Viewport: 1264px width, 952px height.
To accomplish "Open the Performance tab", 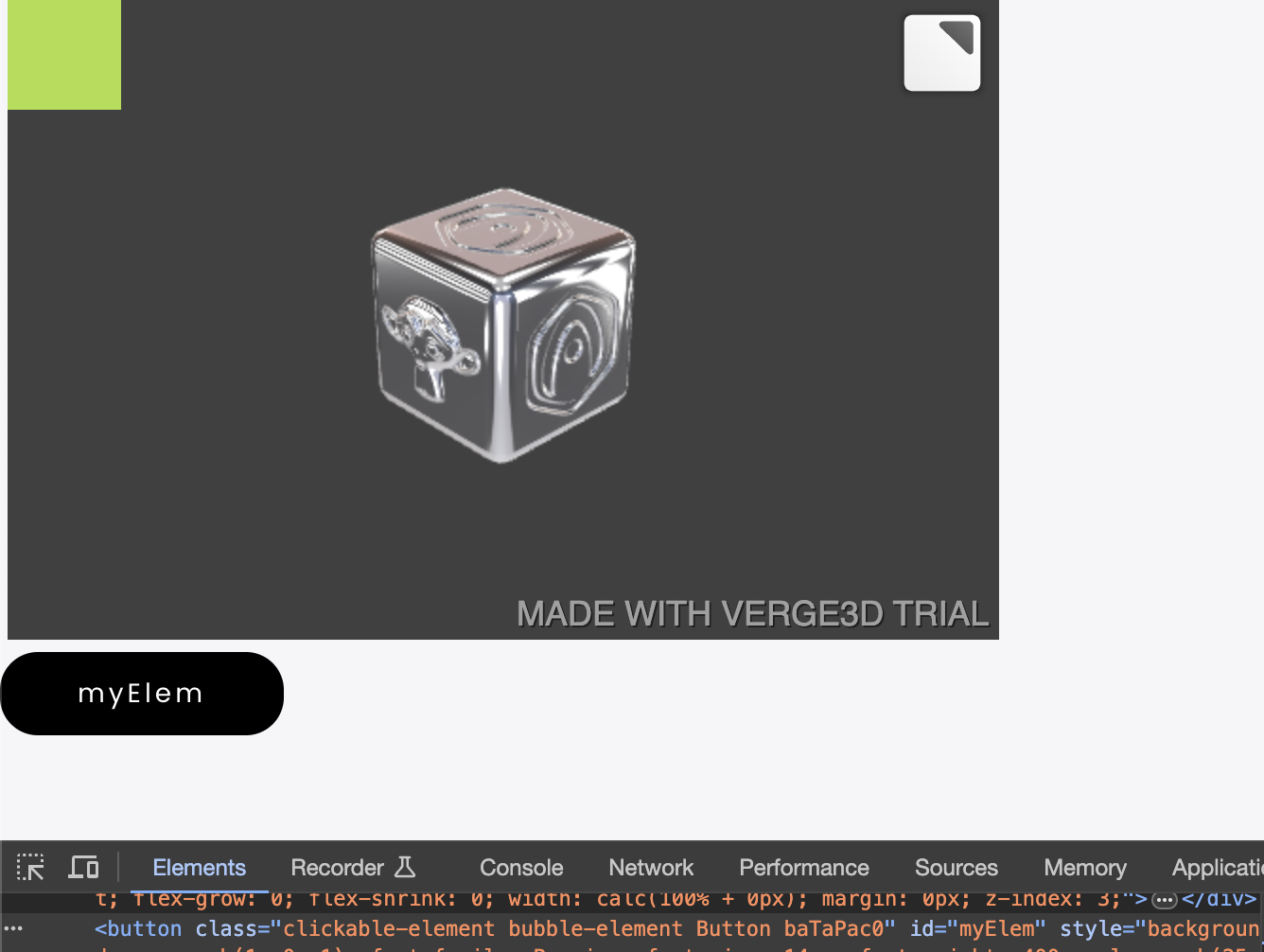I will coord(803,868).
